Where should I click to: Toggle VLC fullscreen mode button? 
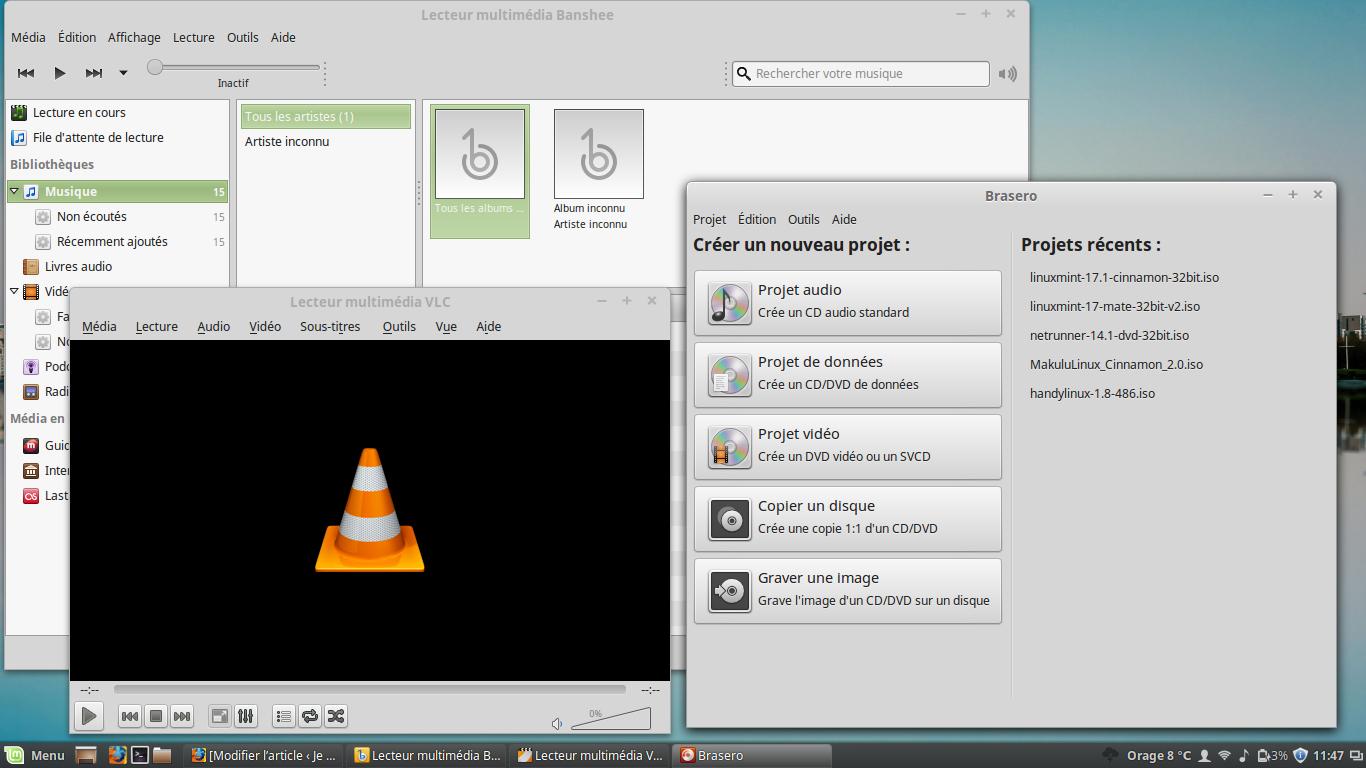219,716
